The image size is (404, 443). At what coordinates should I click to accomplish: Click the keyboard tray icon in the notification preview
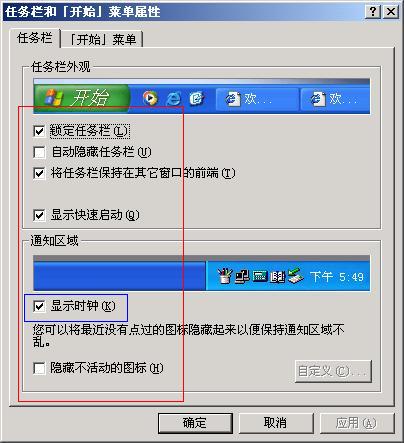[260, 276]
